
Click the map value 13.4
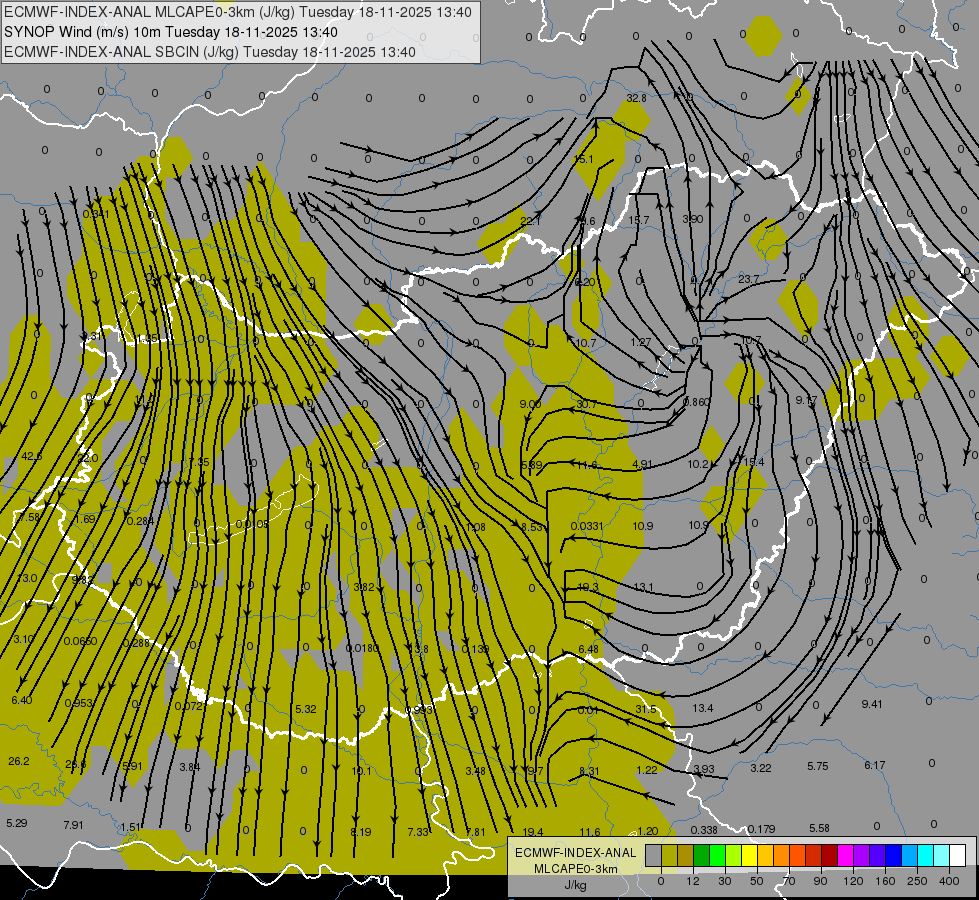(x=702, y=708)
